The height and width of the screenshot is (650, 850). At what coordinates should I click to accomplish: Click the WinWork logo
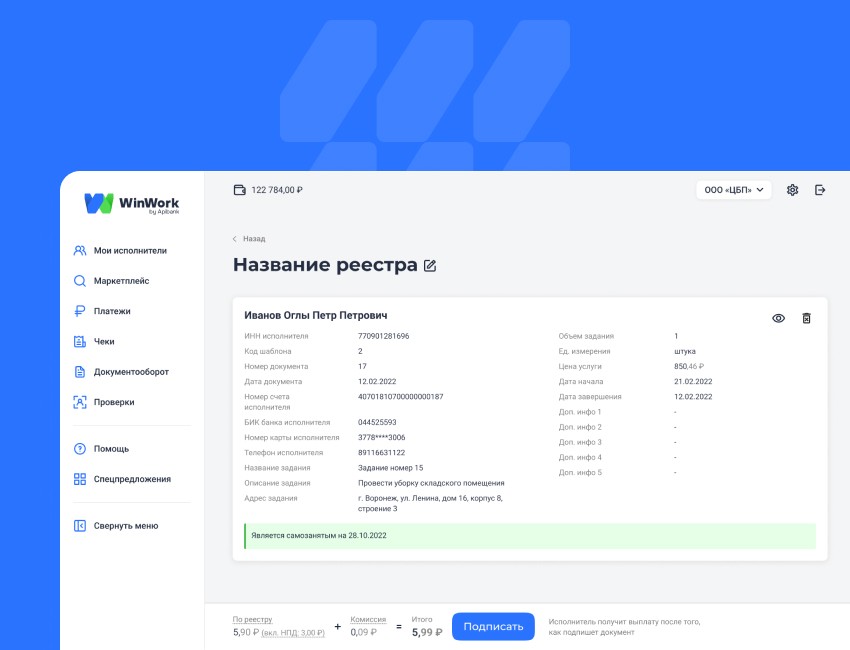133,202
